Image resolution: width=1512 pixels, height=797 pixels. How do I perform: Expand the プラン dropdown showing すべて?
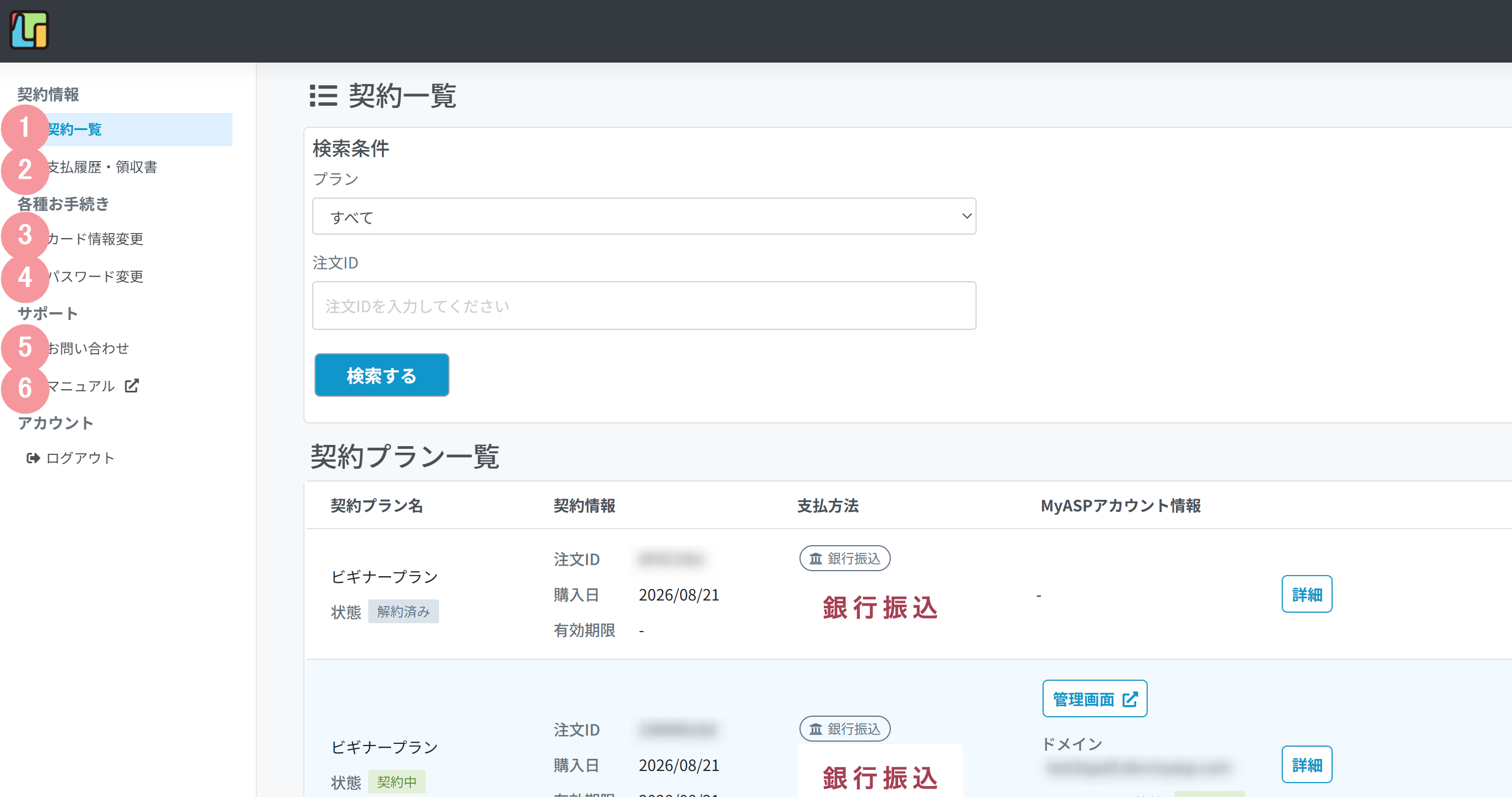coord(644,216)
